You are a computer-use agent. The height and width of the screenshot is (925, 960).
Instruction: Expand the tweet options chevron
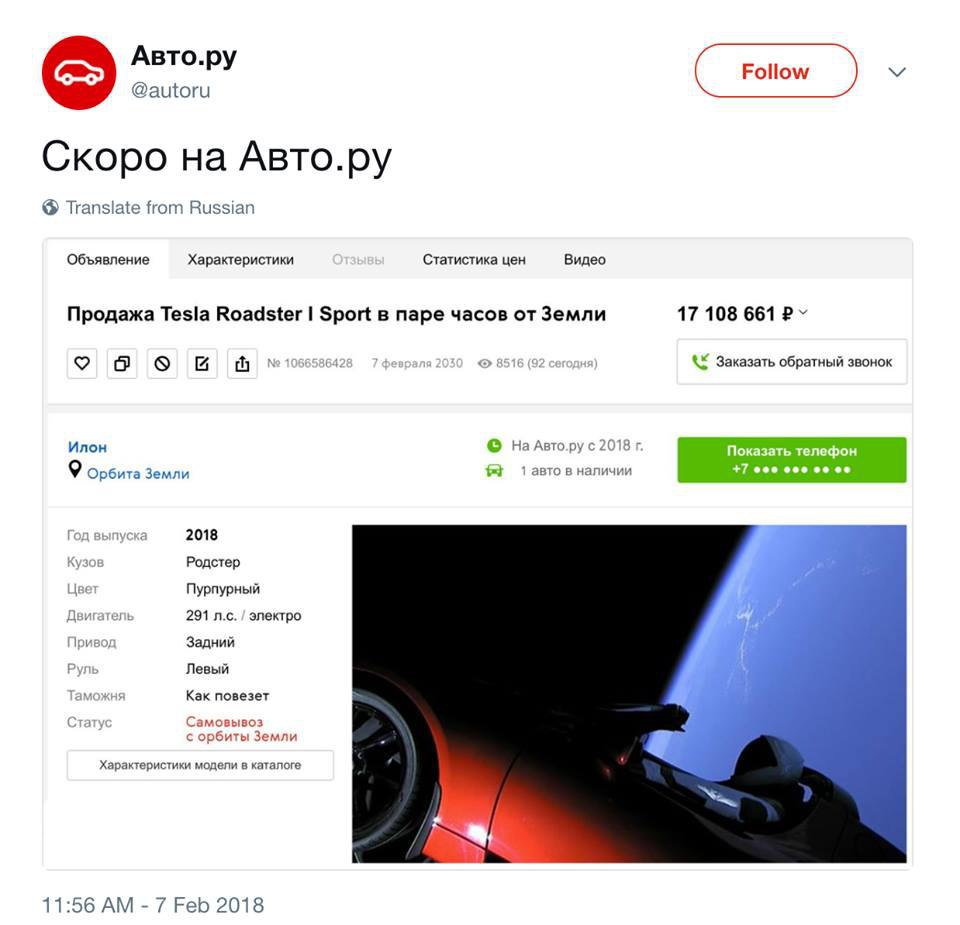coord(897,72)
